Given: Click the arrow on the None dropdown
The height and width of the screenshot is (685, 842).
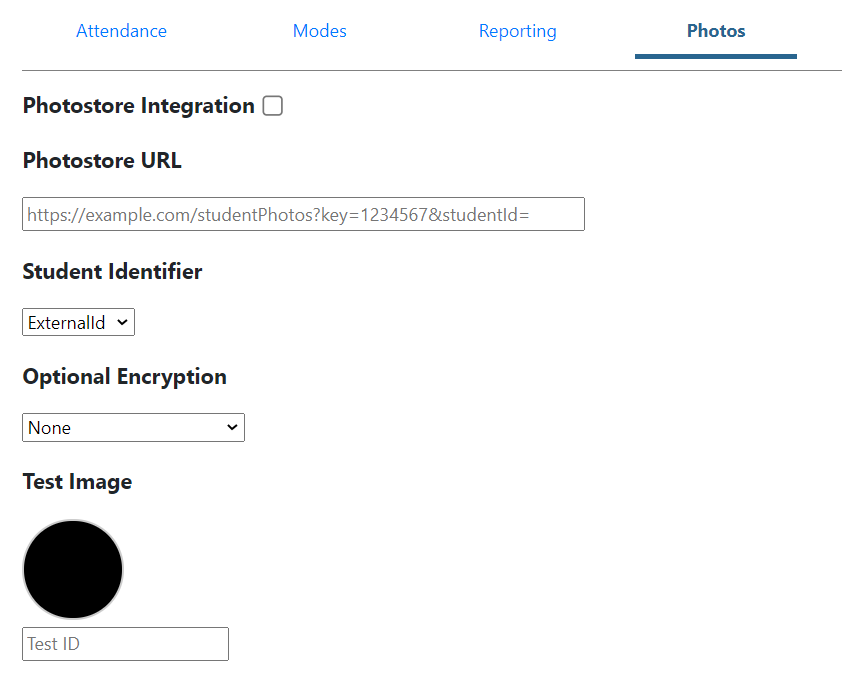Looking at the screenshot, I should click(232, 428).
